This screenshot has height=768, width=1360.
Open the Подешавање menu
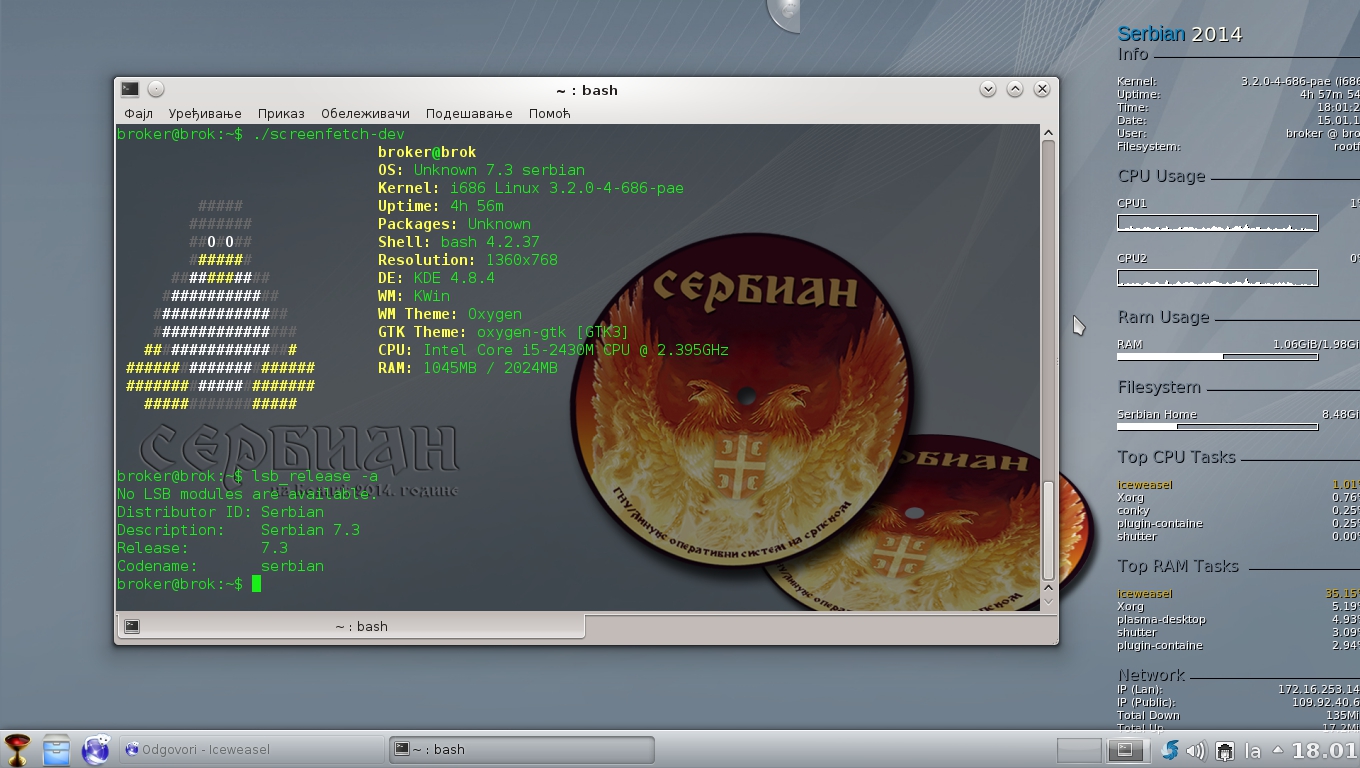(469, 114)
